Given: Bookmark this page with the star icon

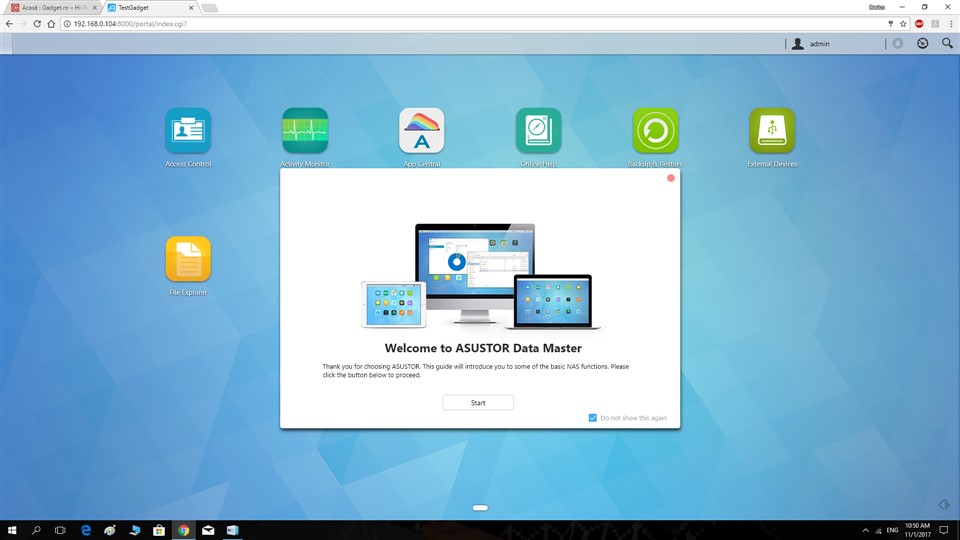Looking at the screenshot, I should [904, 23].
